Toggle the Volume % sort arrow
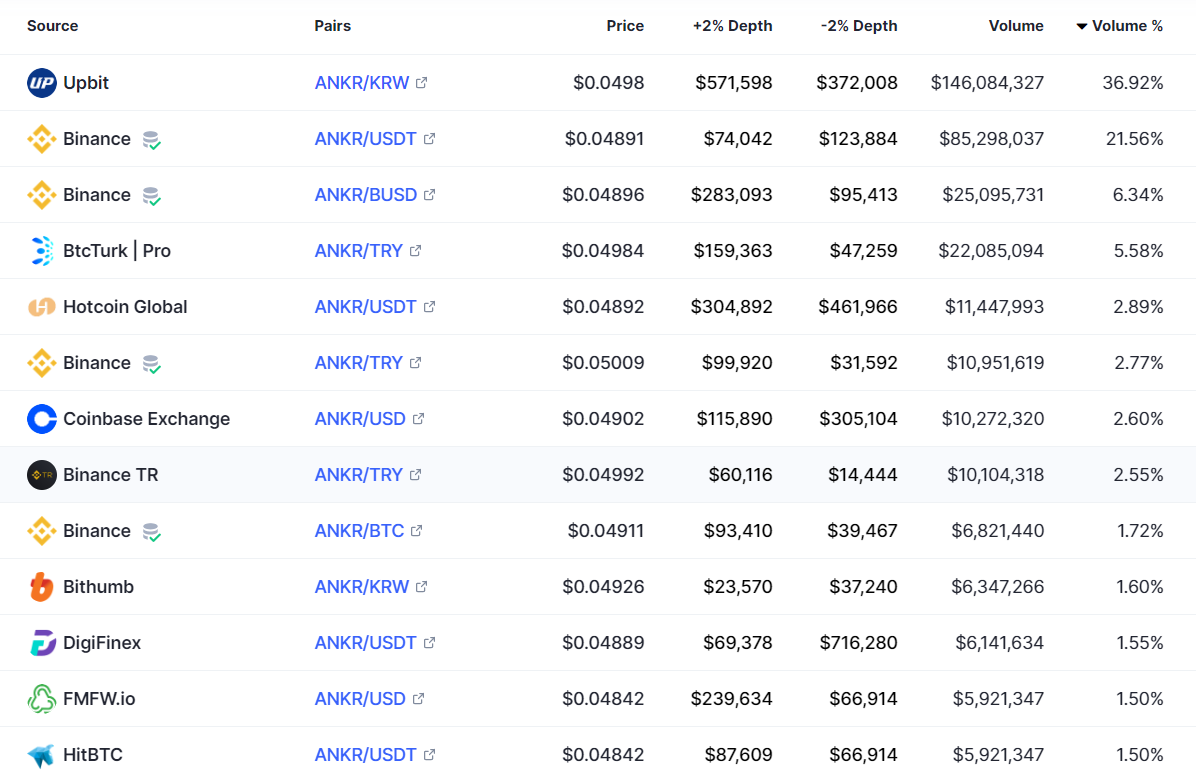This screenshot has height=778, width=1196. (1082, 26)
